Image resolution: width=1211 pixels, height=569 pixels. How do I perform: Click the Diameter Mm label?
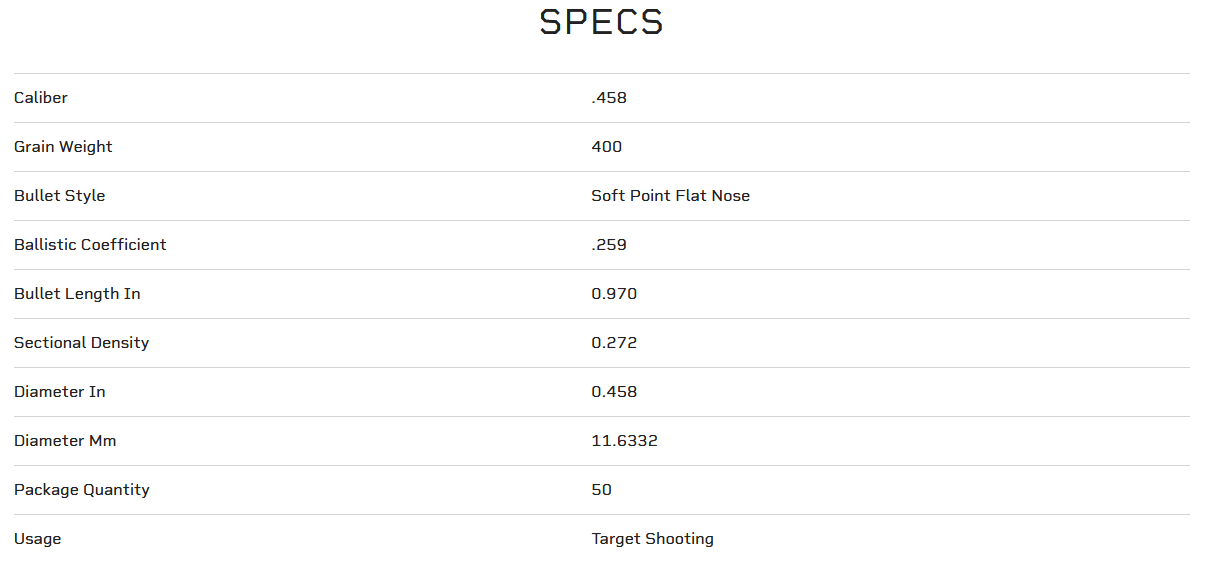click(65, 441)
